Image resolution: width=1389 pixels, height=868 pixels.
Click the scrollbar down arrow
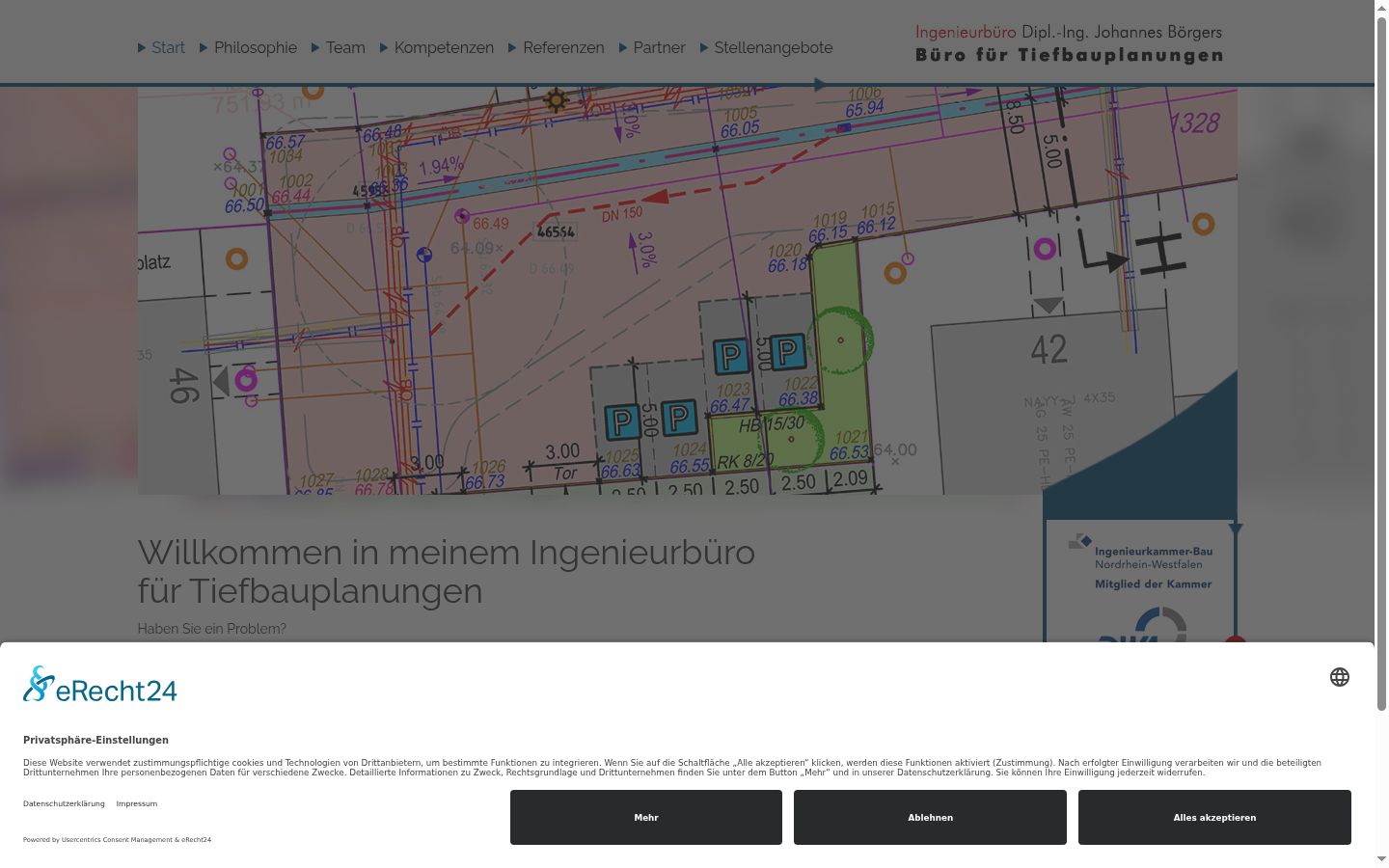(1381, 858)
